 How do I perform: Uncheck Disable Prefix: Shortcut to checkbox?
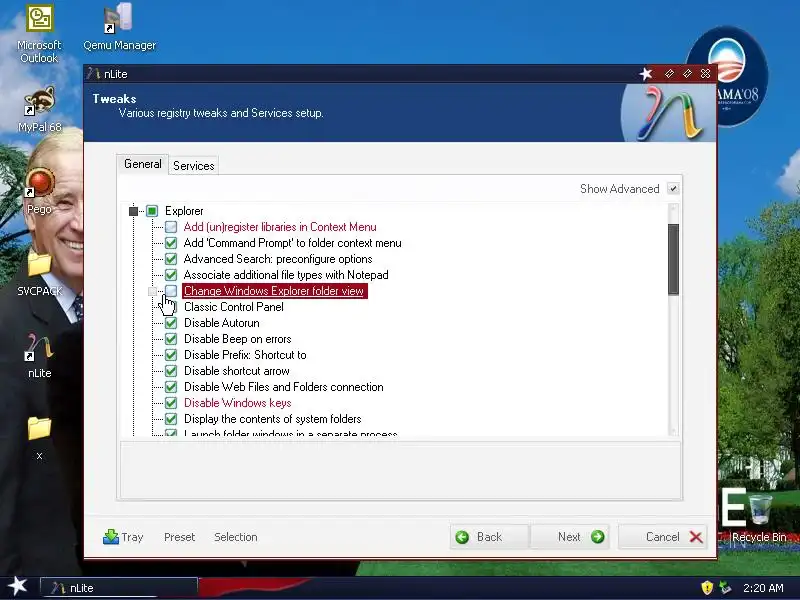click(x=171, y=355)
